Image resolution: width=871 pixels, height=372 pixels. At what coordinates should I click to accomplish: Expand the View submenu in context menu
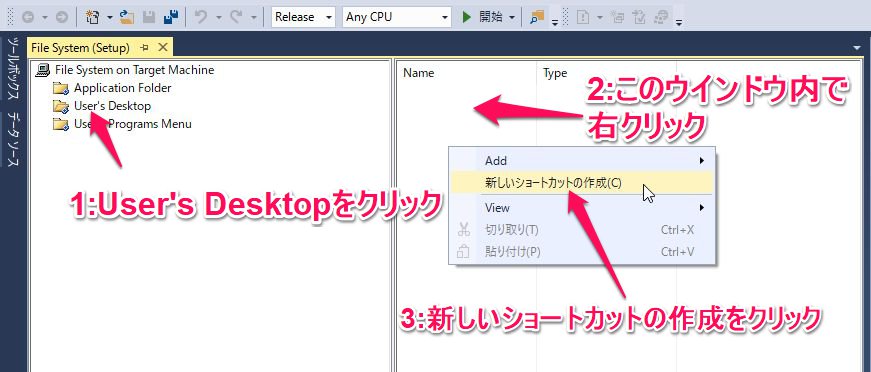(x=582, y=208)
